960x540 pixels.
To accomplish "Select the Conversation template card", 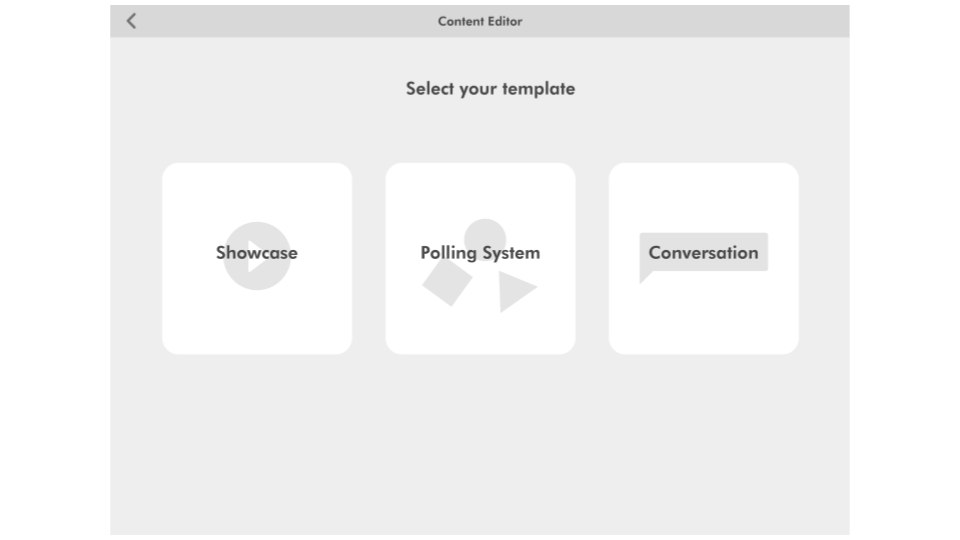I will click(x=703, y=258).
